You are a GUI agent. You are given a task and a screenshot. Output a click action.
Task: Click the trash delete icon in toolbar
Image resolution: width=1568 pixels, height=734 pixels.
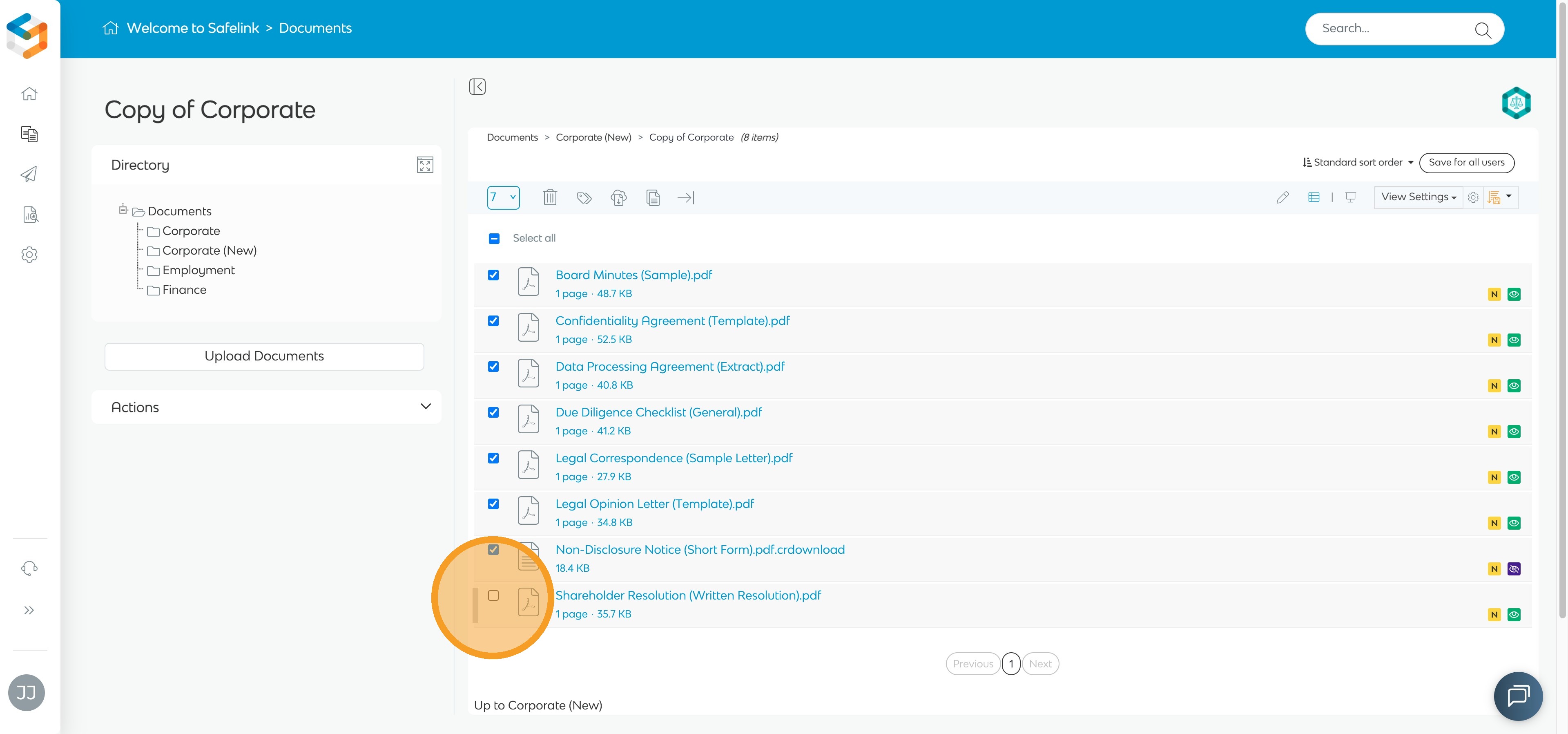pos(550,197)
